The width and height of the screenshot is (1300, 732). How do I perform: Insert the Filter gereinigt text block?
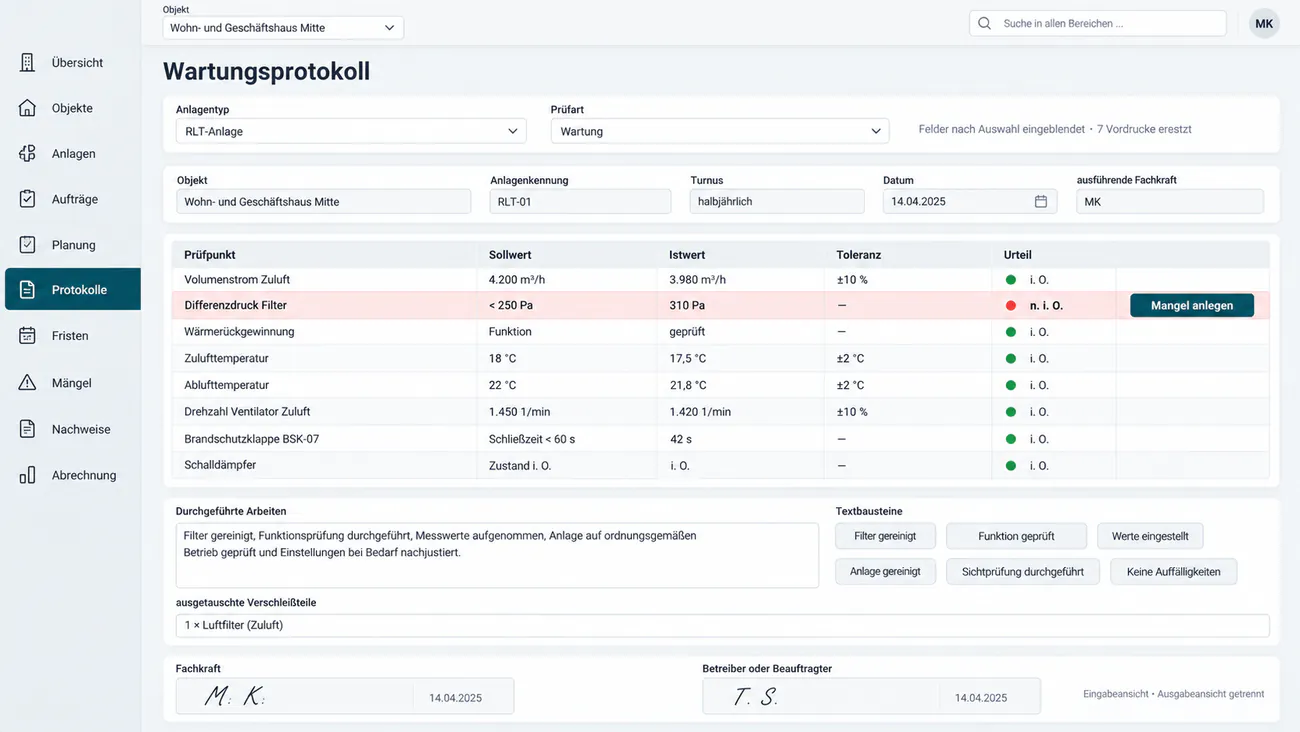point(885,536)
